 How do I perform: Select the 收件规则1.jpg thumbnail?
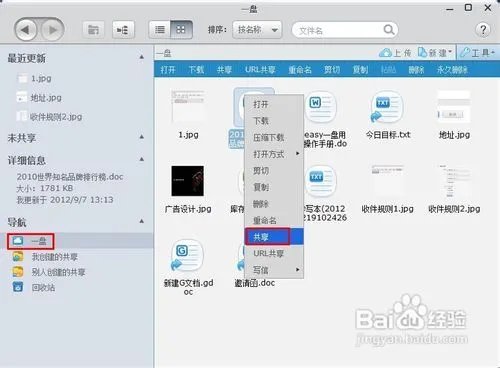tap(387, 181)
